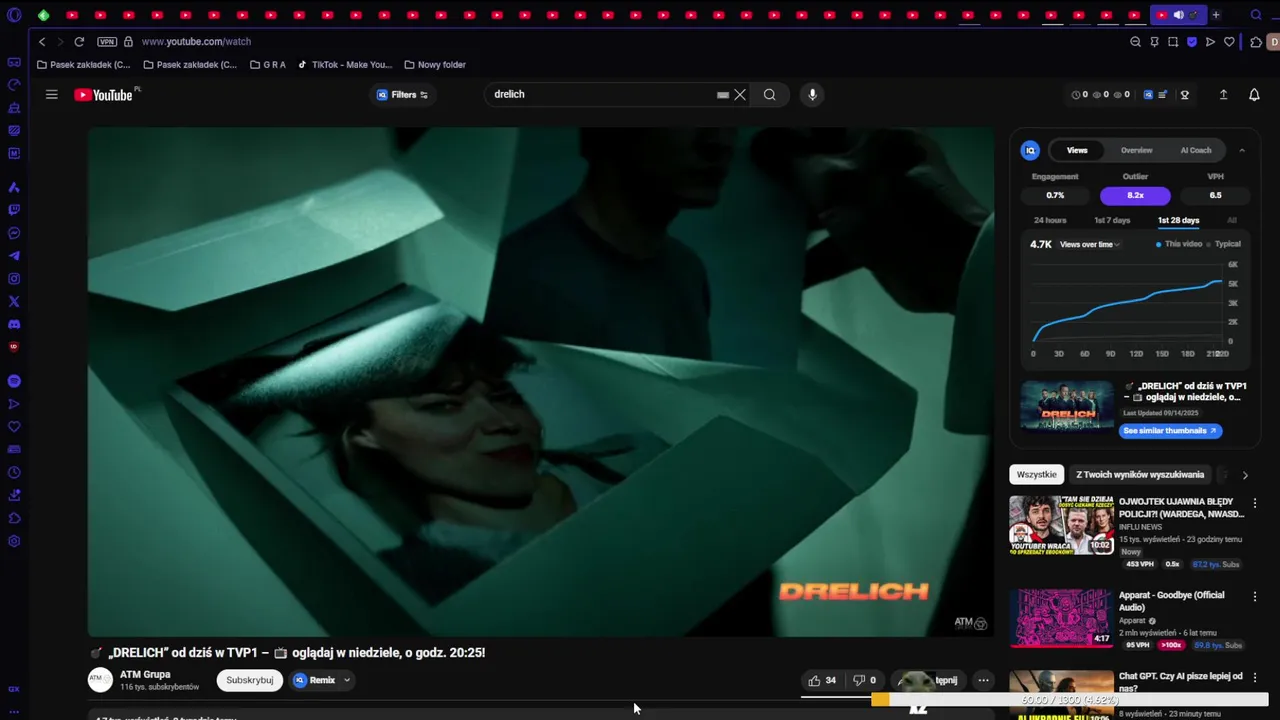
Task: Open the Opera GX main menu logo
Action: point(14,15)
